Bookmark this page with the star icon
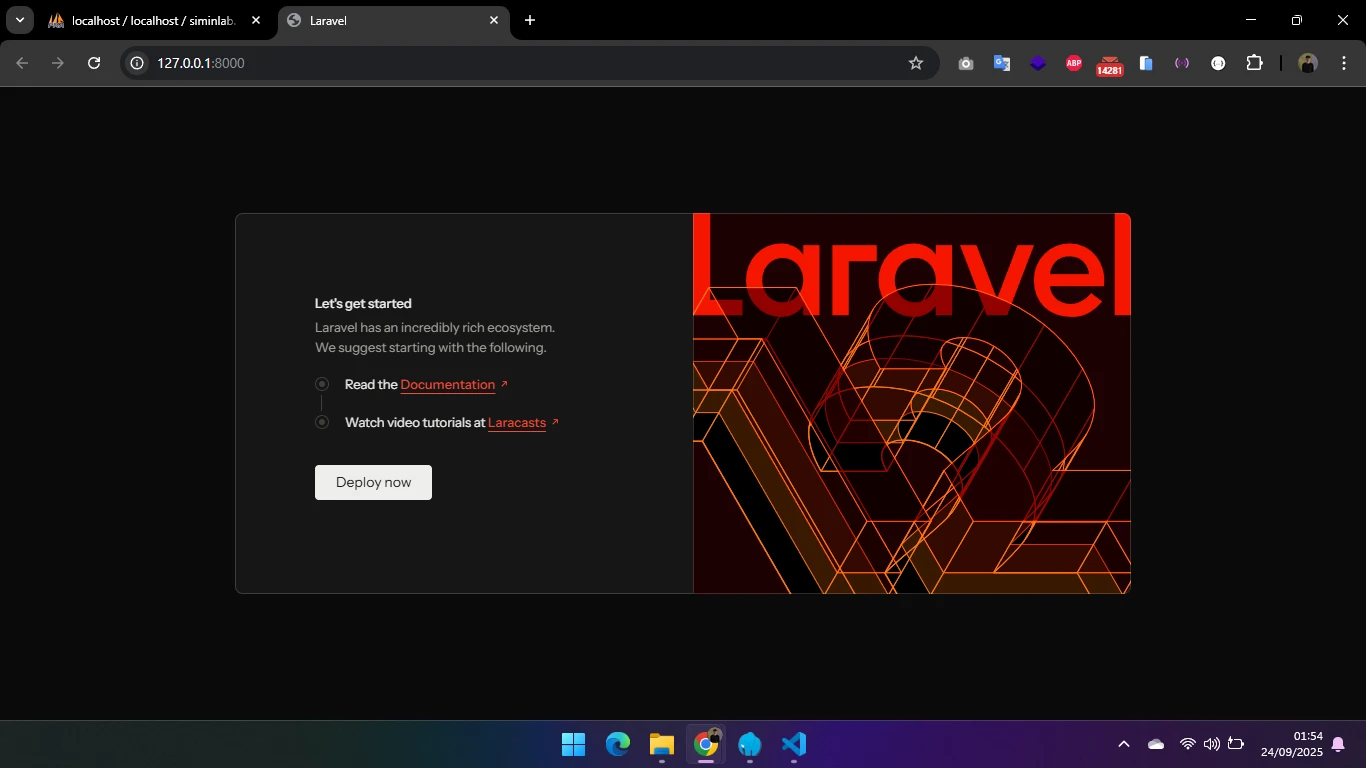1366x768 pixels. point(915,63)
